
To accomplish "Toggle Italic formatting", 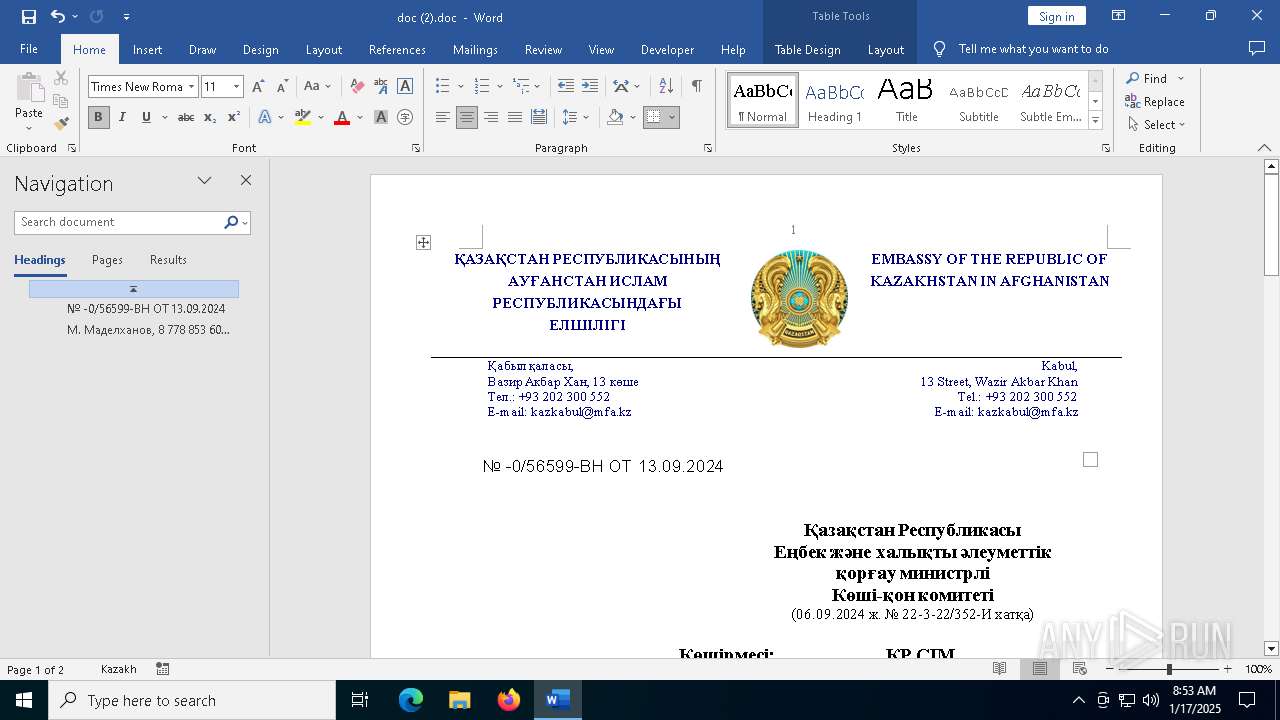I will (x=122, y=117).
